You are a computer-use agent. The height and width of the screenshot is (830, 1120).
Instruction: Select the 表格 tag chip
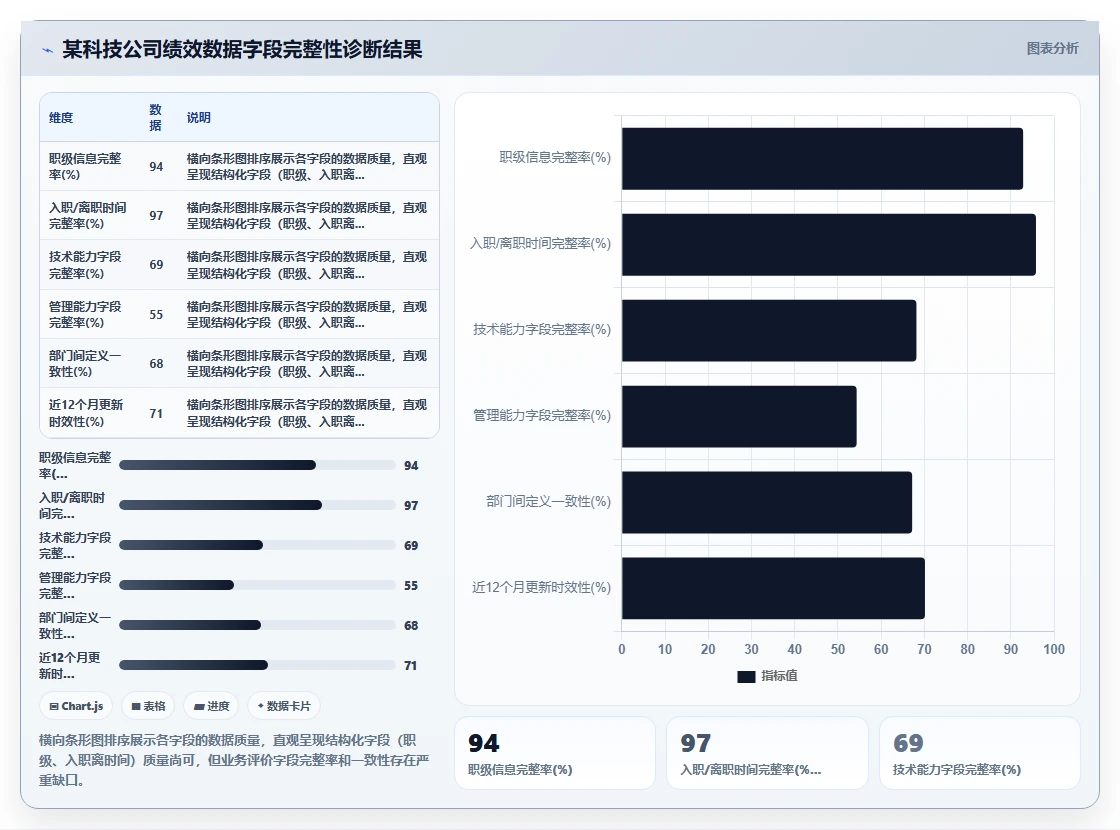tap(149, 706)
